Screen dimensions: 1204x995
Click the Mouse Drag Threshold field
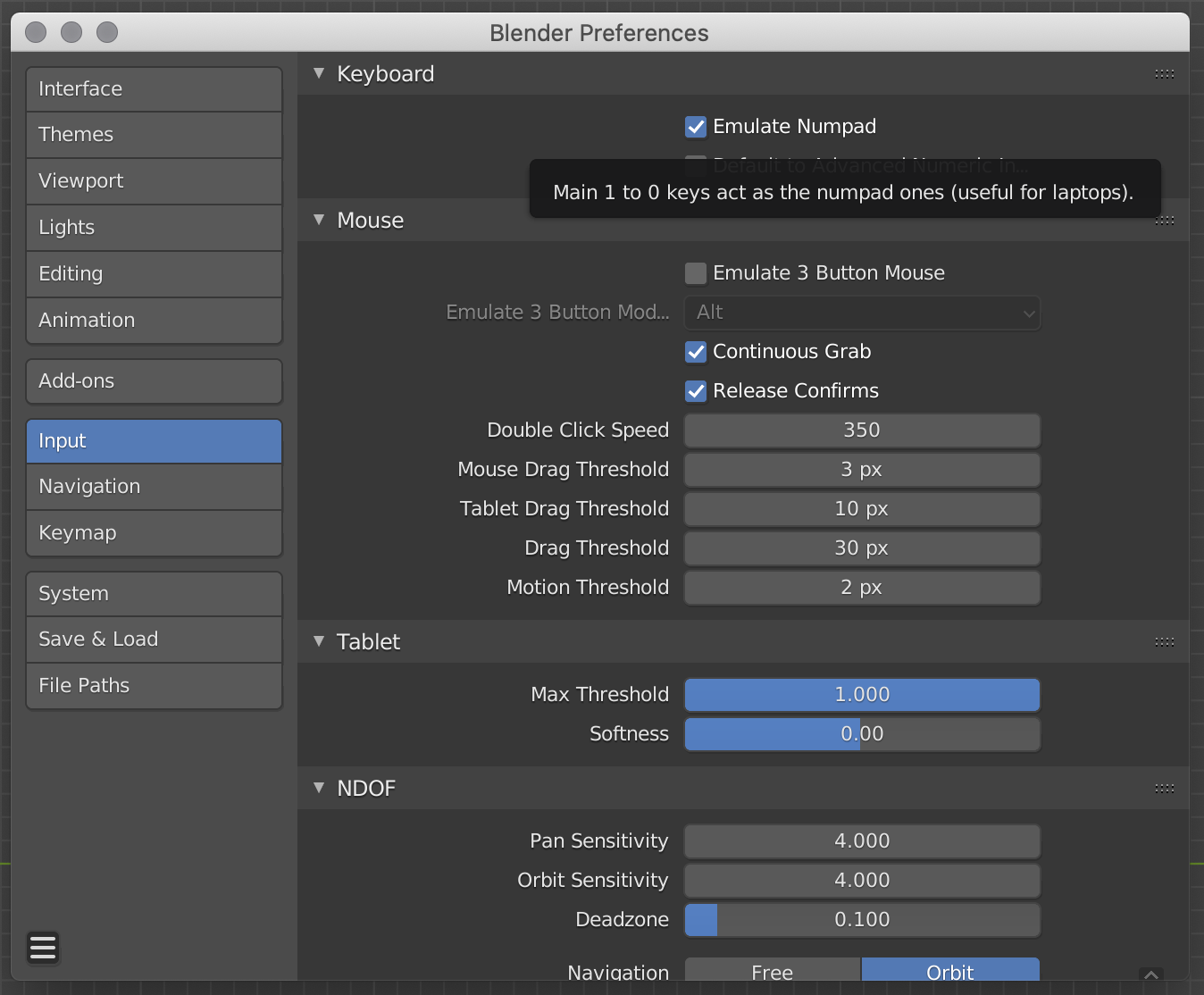point(862,470)
